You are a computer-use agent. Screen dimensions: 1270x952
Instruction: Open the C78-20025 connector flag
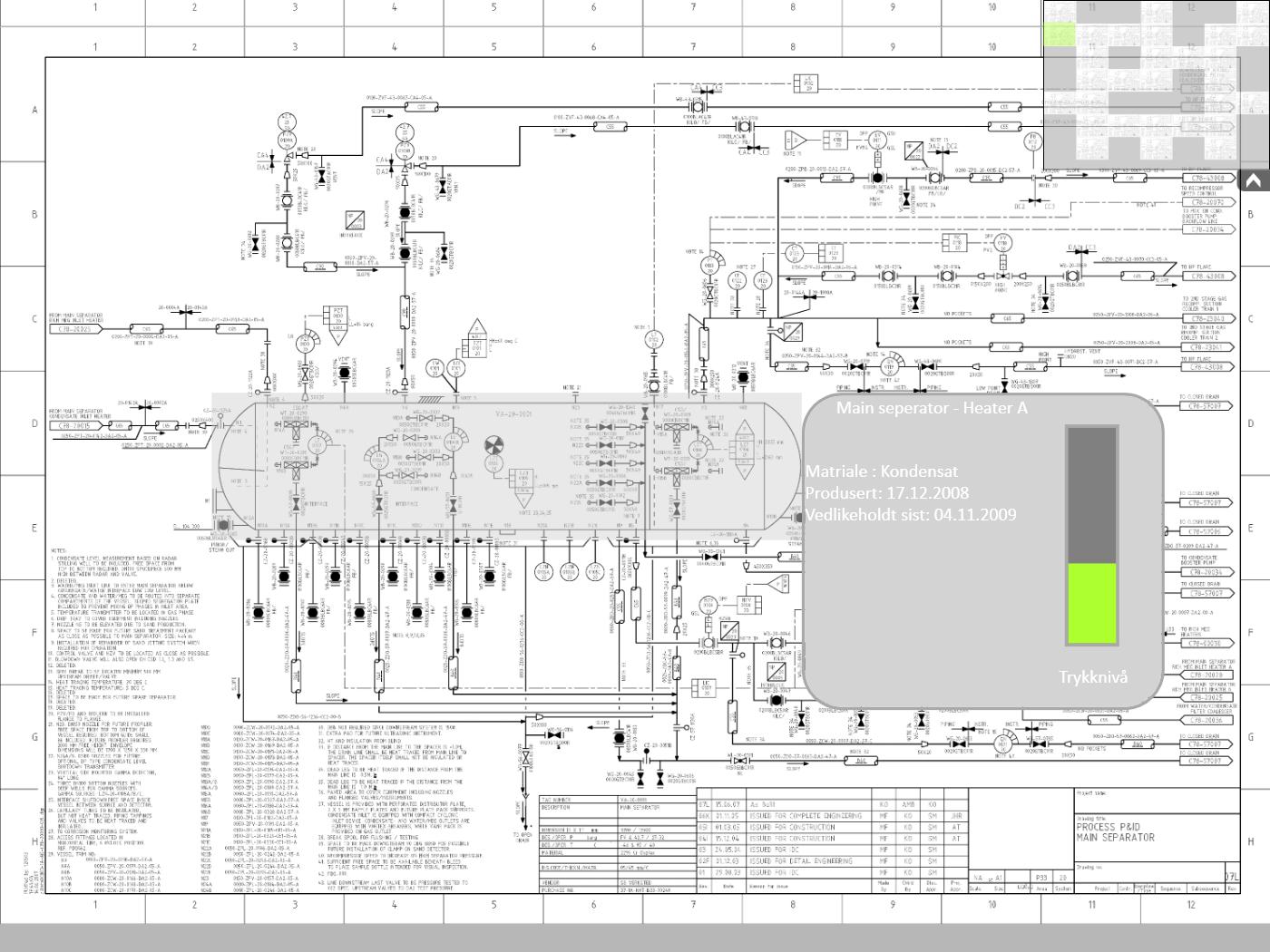(x=1207, y=697)
